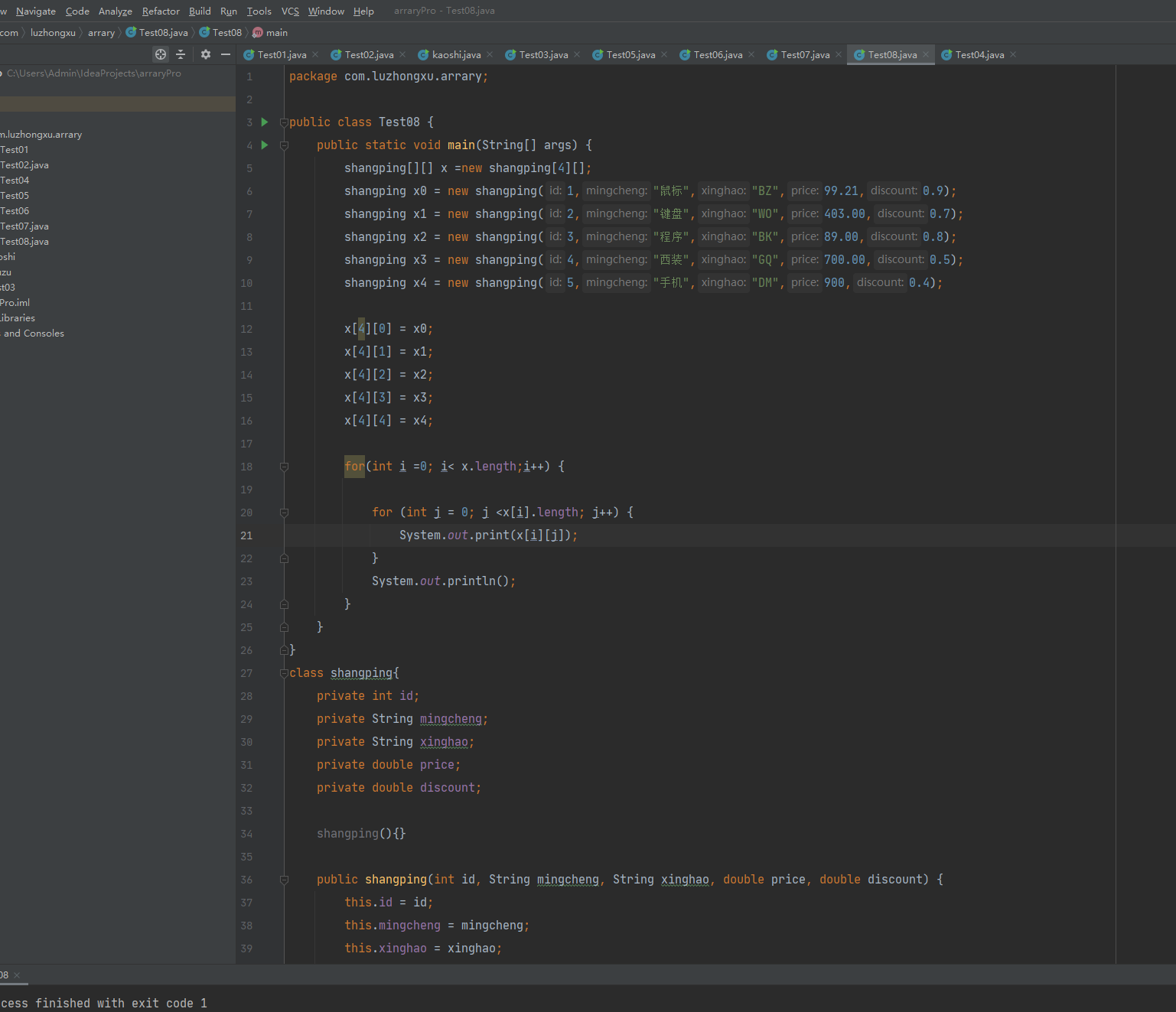Open the Window menu
The width and height of the screenshot is (1176, 1012).
pos(326,11)
